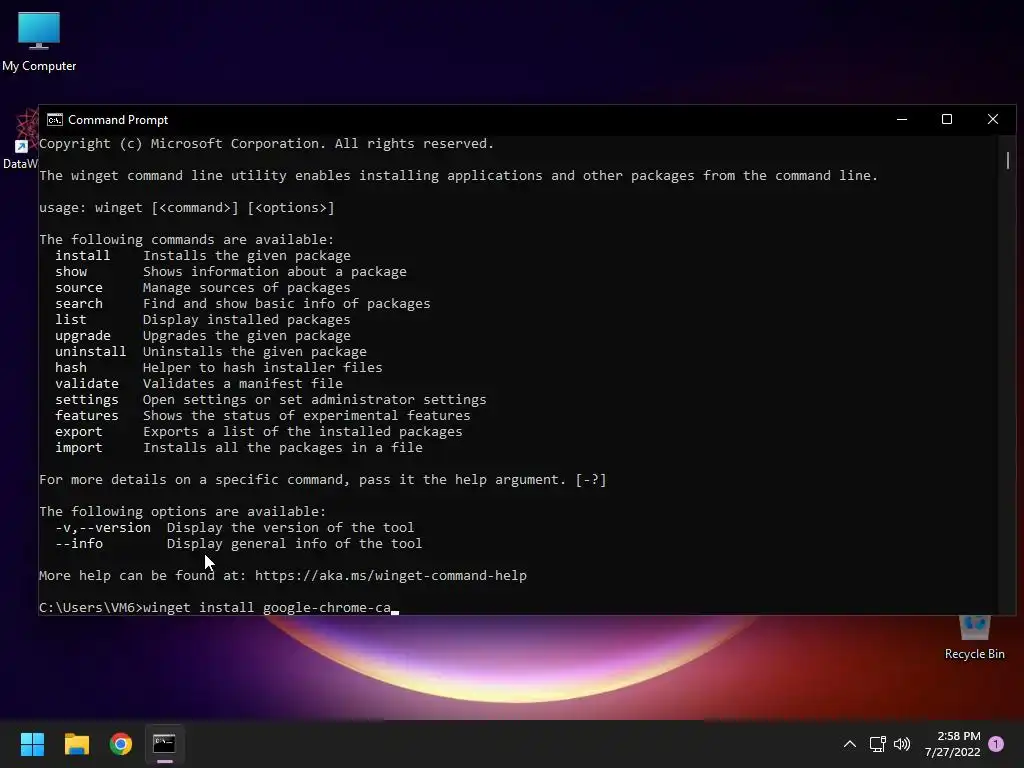Image resolution: width=1024 pixels, height=768 pixels.
Task: Click the 'uninstall' command name
Action: click(91, 351)
